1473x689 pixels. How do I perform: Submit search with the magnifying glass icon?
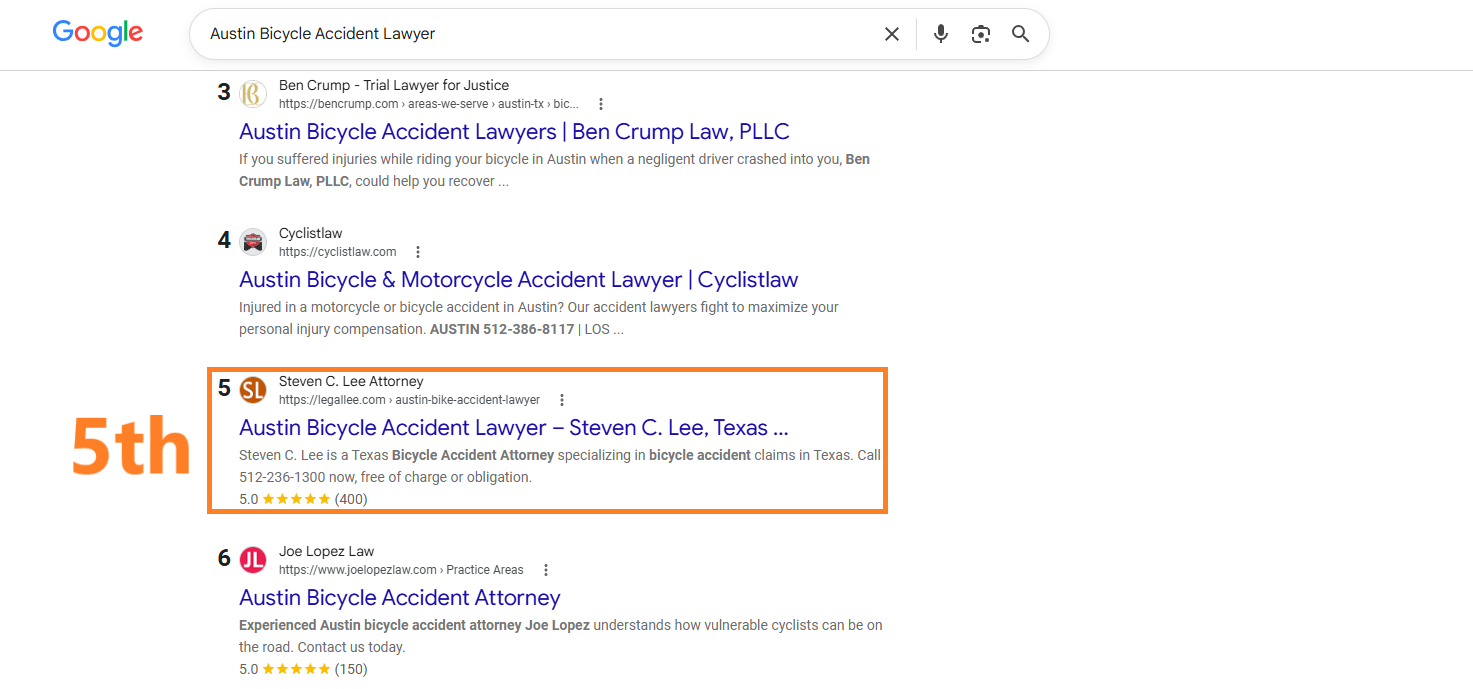point(1020,34)
